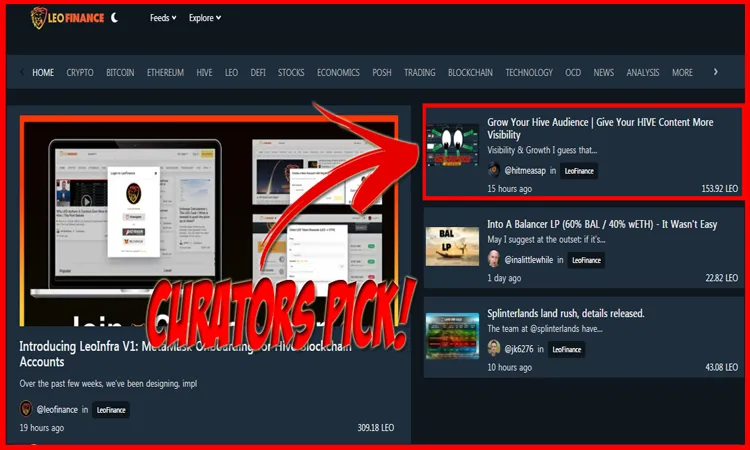
Task: Click 22.82 LEO payout value
Action: coord(722,278)
